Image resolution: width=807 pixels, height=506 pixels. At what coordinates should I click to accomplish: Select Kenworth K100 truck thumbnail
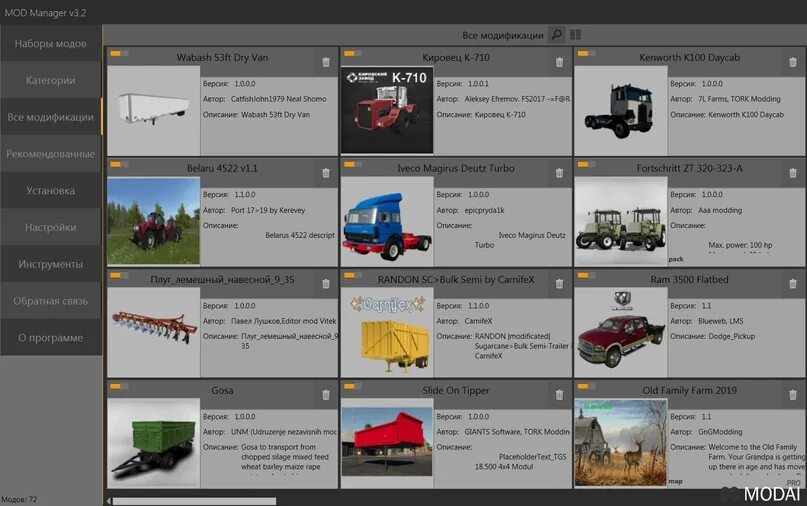point(621,110)
